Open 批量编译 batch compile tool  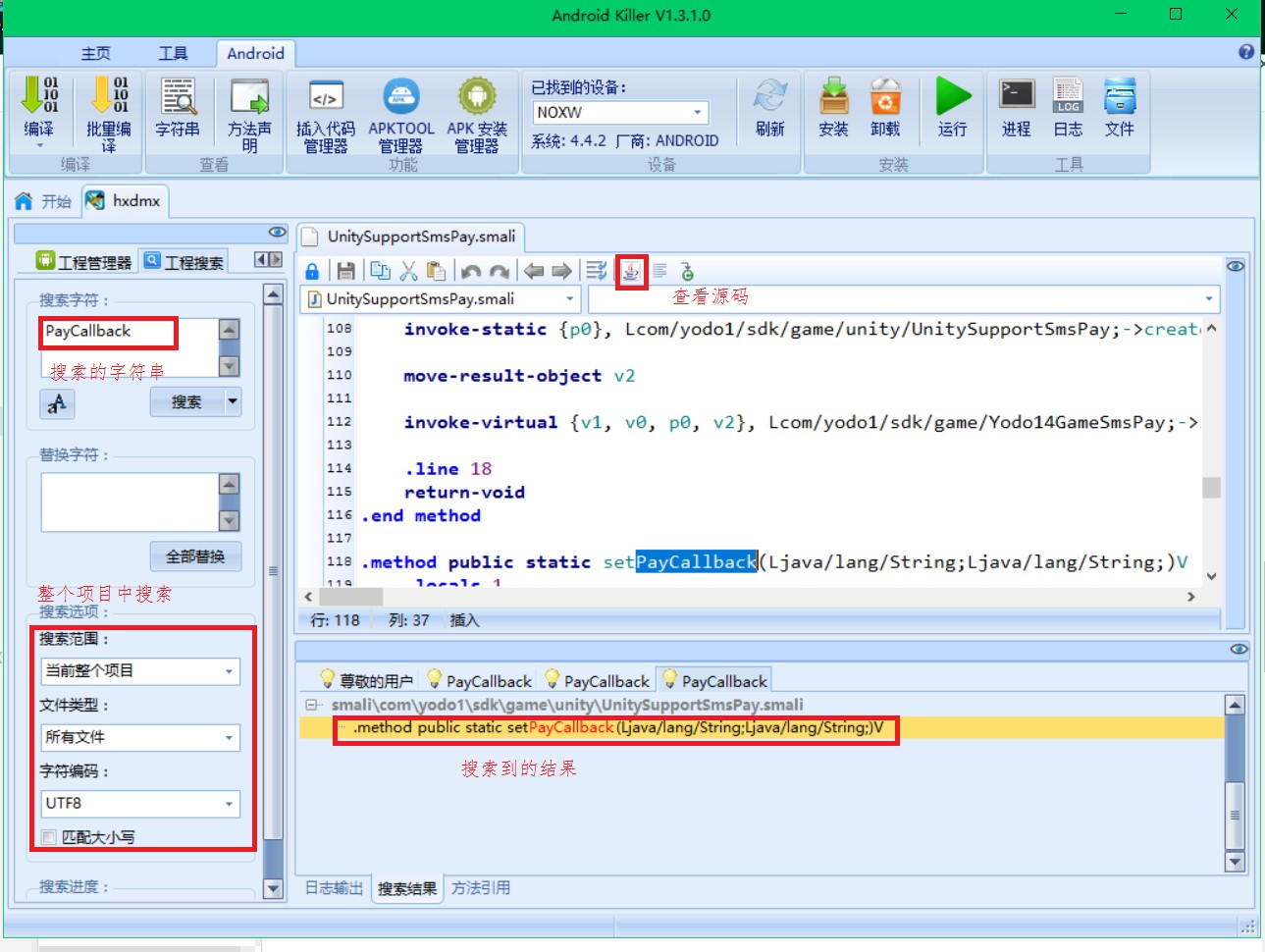pos(109,96)
